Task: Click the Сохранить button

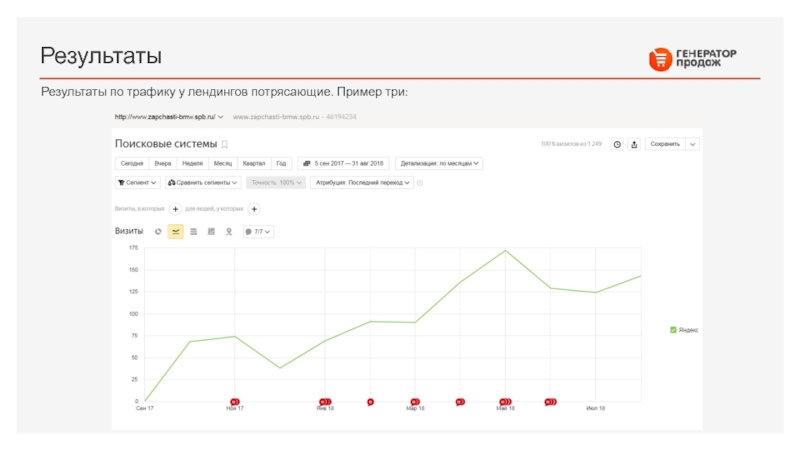Action: 666,144
